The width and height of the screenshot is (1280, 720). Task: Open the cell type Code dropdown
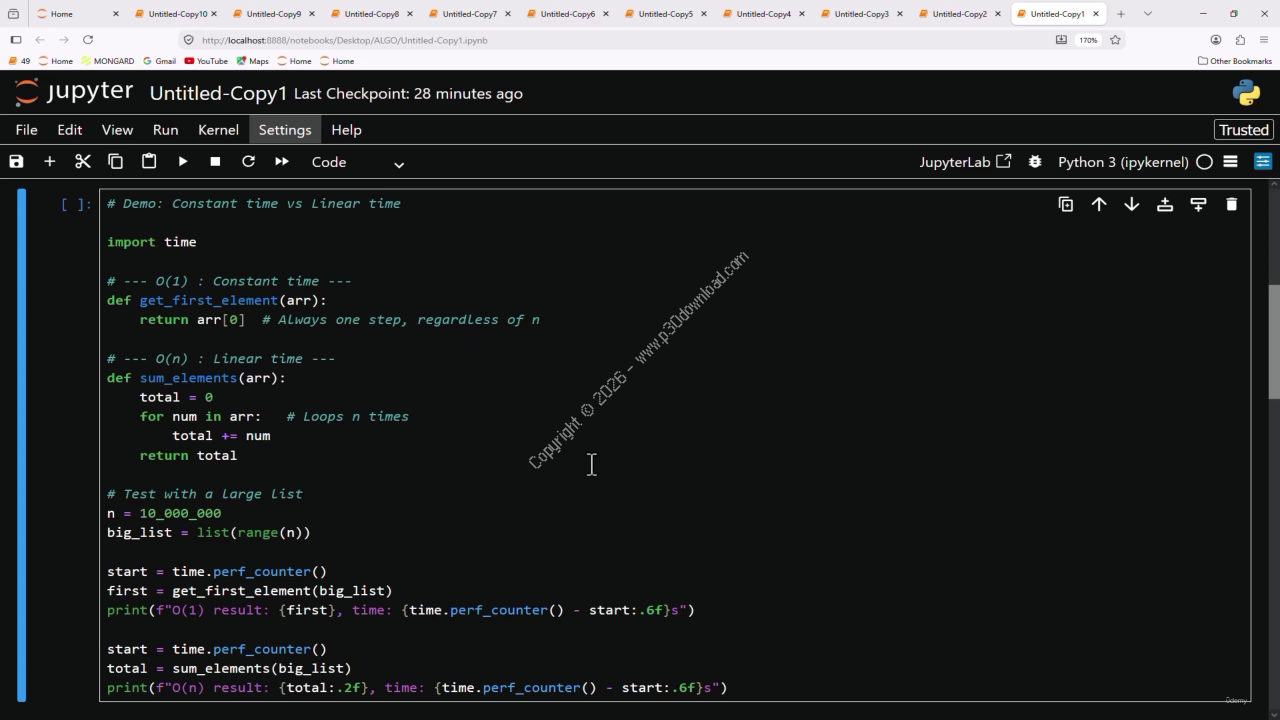[357, 162]
